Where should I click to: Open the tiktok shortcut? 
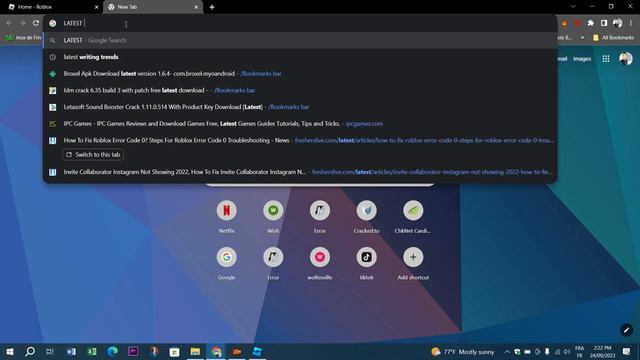367,263
